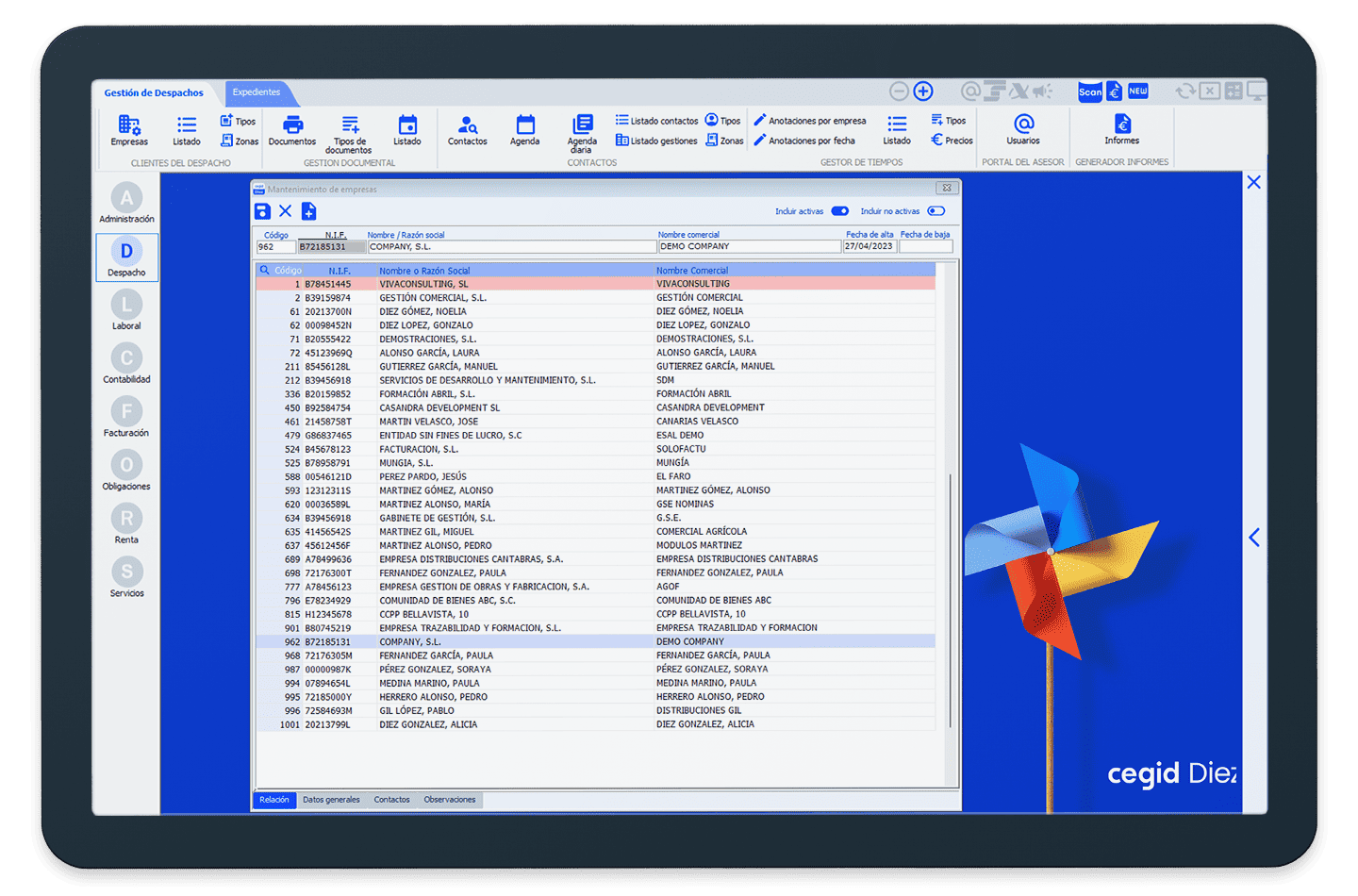The width and height of the screenshot is (1358, 896).
Task: Click search magnifier in Código column header
Action: pos(265,271)
